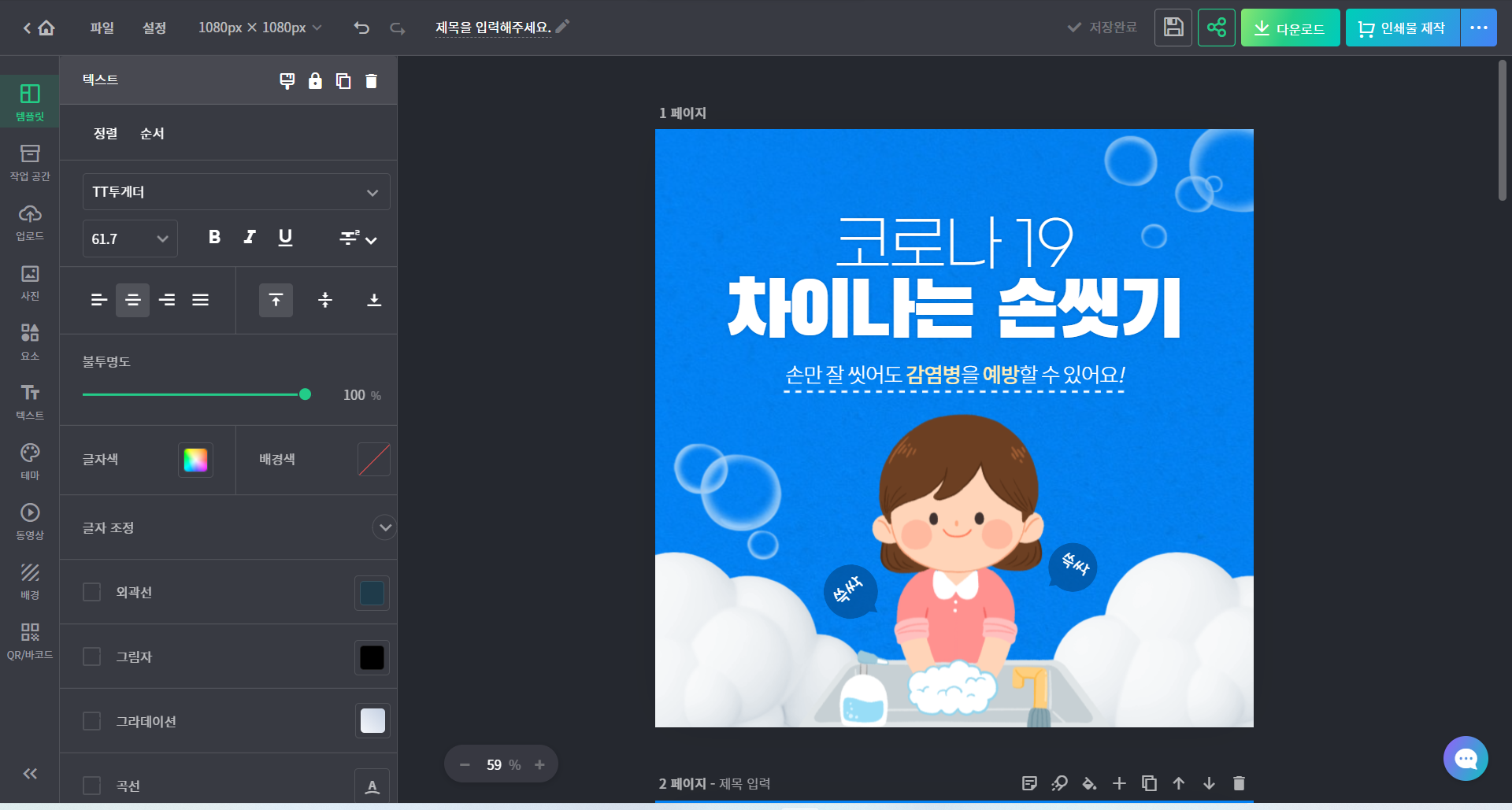Duplicate text with the copy icon
The height and width of the screenshot is (810, 1512).
coord(343,80)
